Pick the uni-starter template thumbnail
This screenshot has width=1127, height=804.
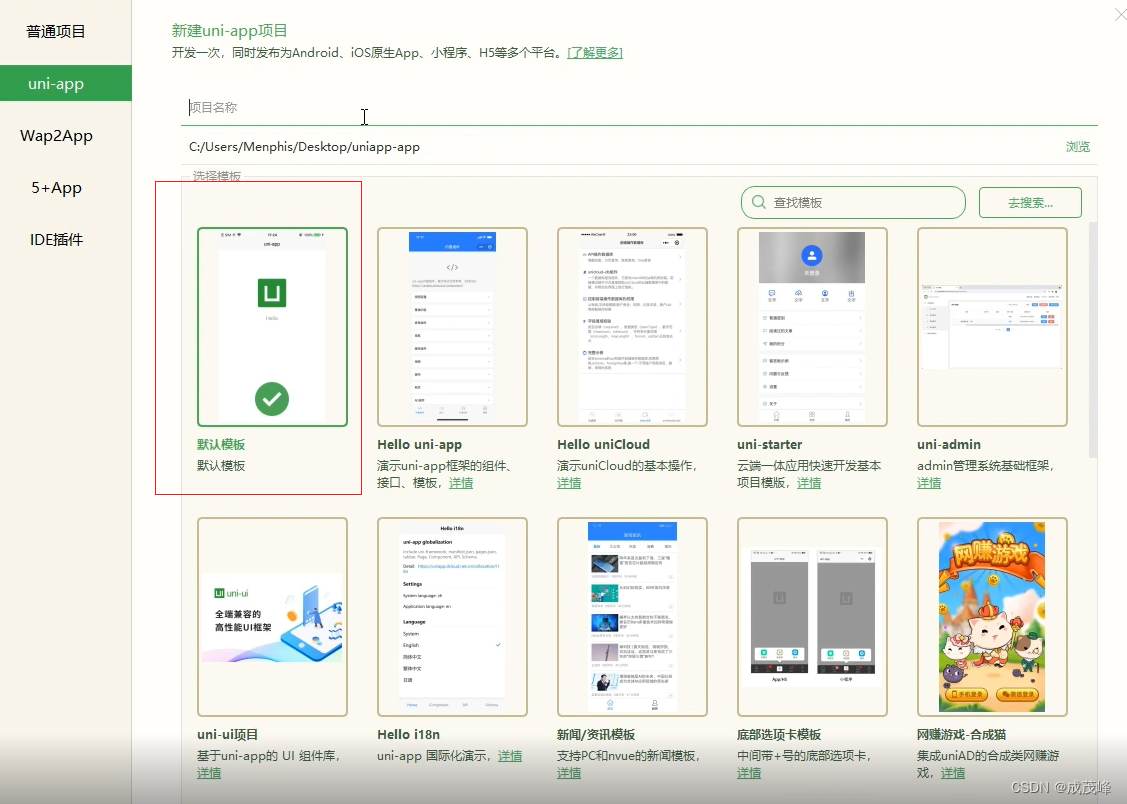[812, 327]
